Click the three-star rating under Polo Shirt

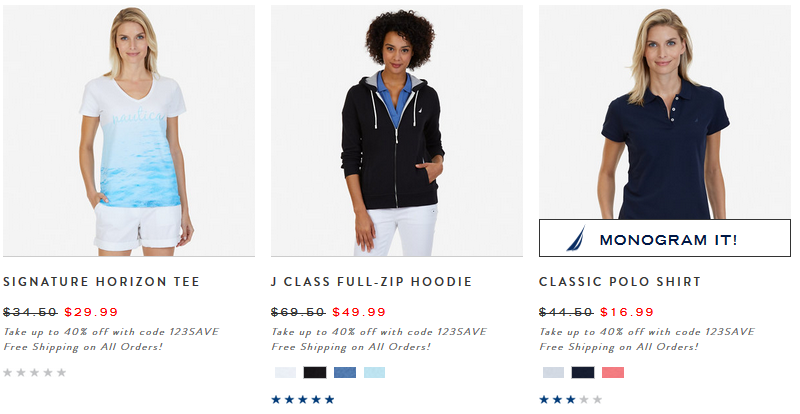tap(571, 399)
